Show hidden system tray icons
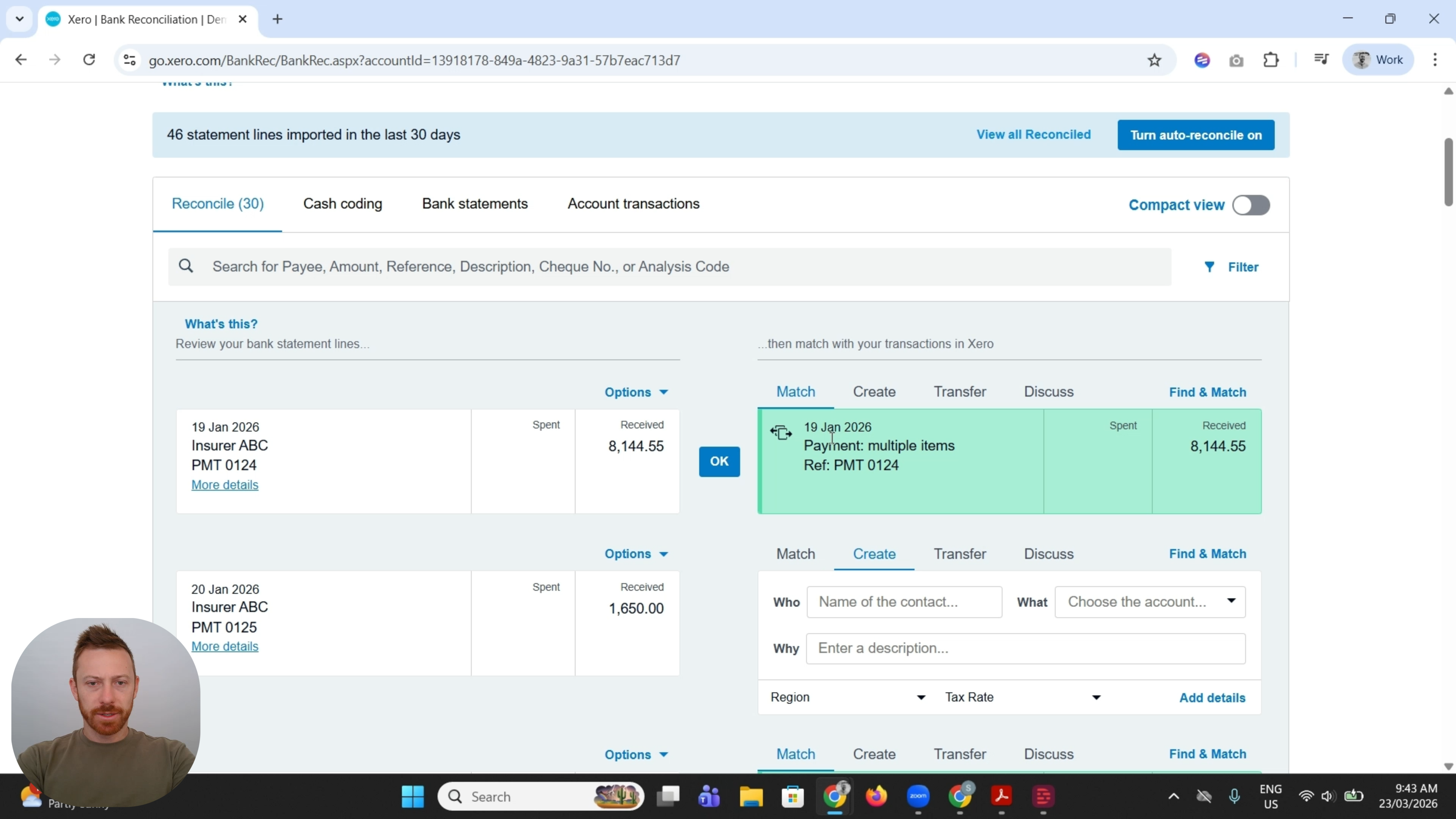Viewport: 1456px width, 819px height. 1174,796
